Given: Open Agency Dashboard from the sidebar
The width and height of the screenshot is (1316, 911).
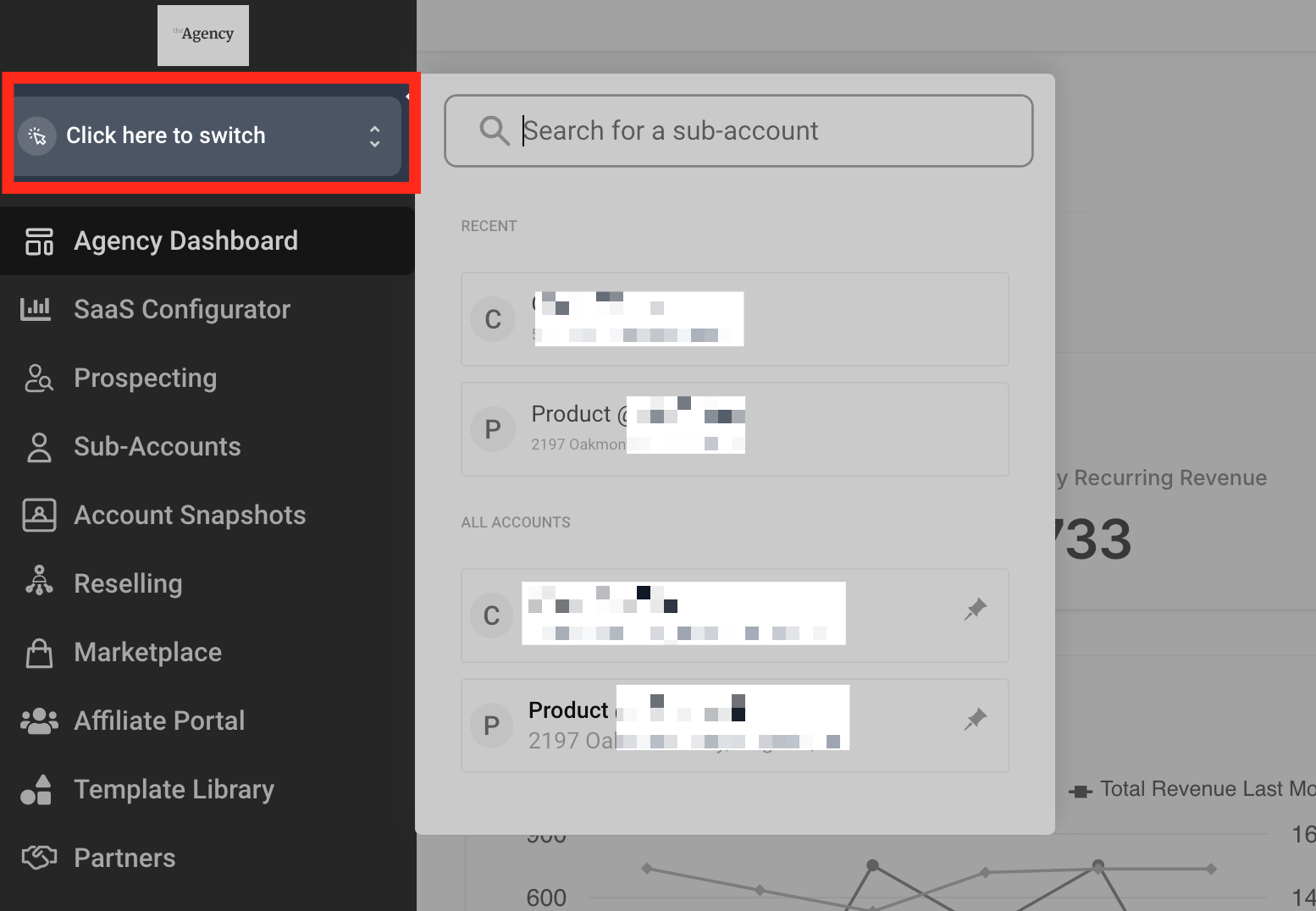Looking at the screenshot, I should point(185,241).
